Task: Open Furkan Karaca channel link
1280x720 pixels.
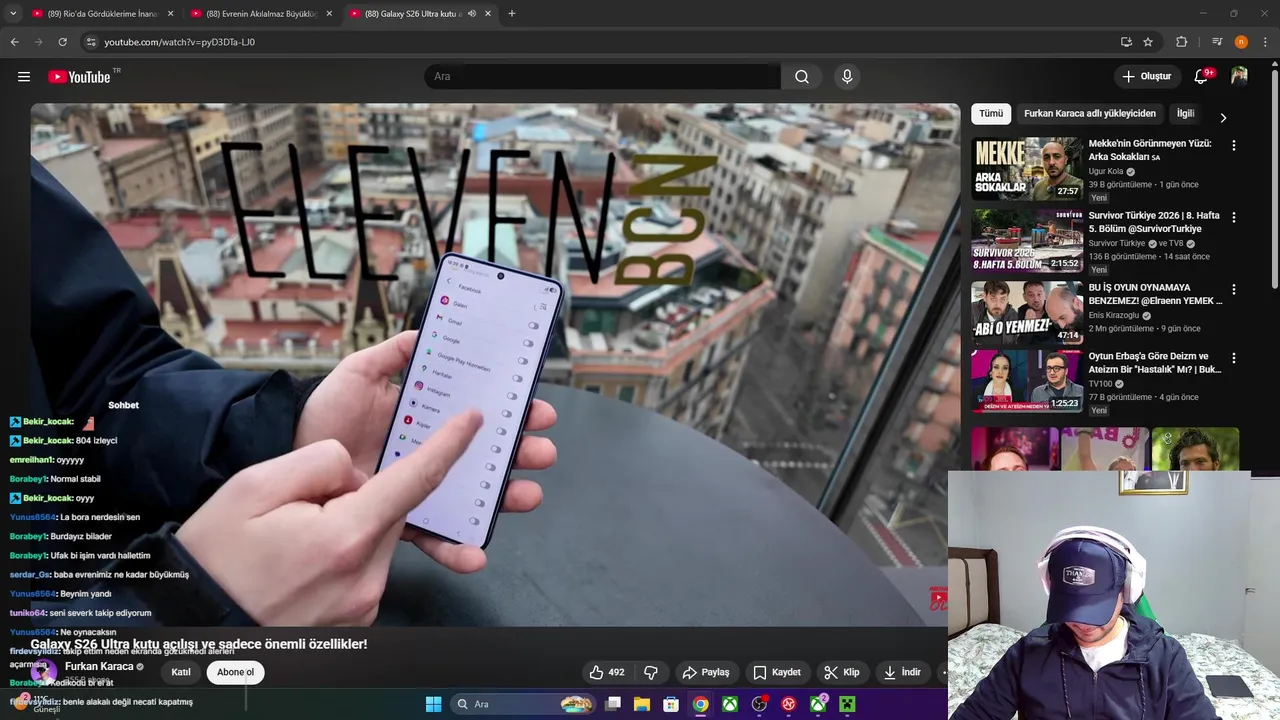Action: pos(99,666)
